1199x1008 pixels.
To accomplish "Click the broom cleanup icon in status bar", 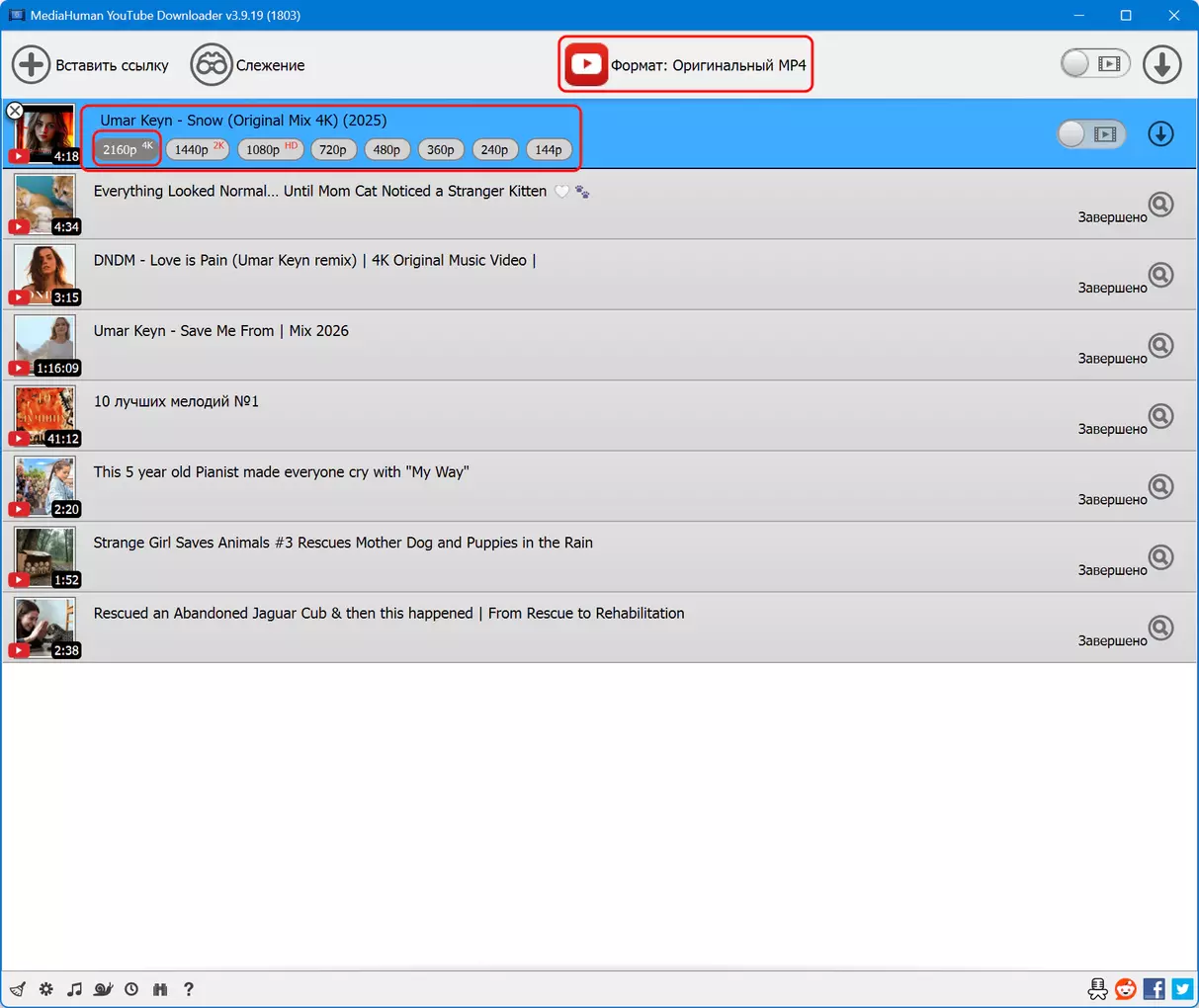I will point(18,989).
